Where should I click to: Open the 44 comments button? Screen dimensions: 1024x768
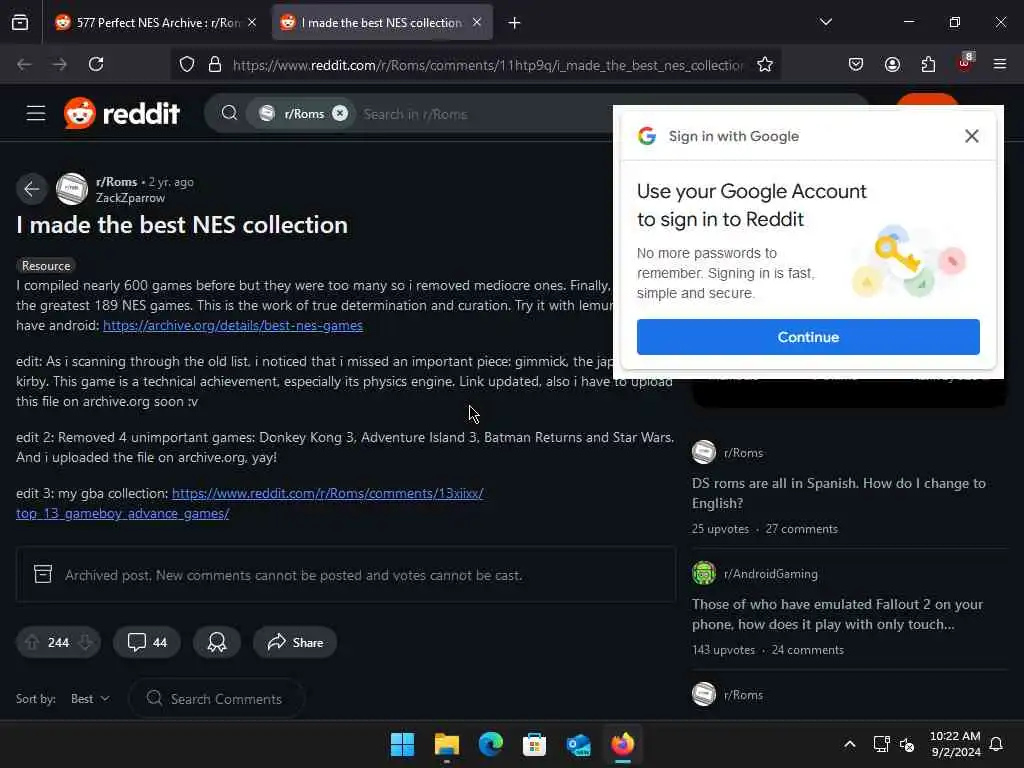click(147, 643)
